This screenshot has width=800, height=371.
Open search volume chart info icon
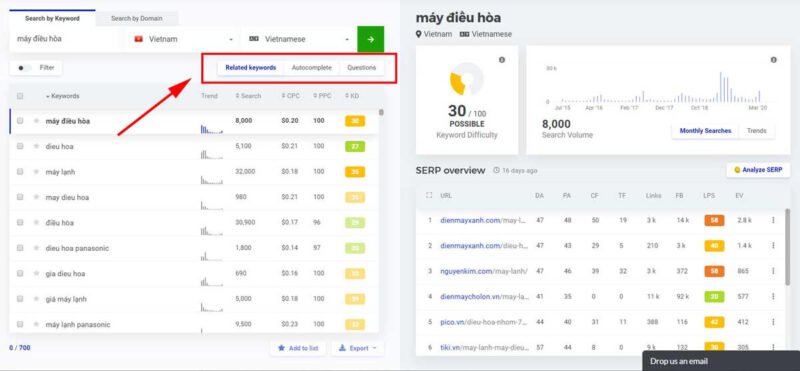[773, 60]
